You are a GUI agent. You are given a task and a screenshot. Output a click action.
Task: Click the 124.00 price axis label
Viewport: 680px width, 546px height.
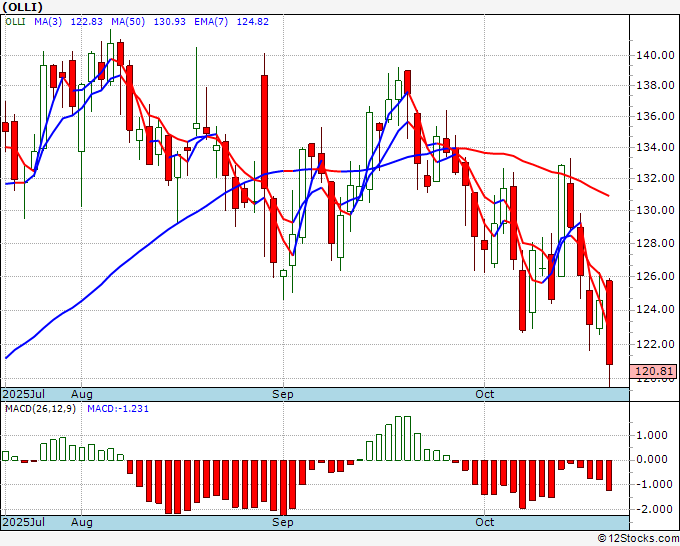(x=655, y=310)
